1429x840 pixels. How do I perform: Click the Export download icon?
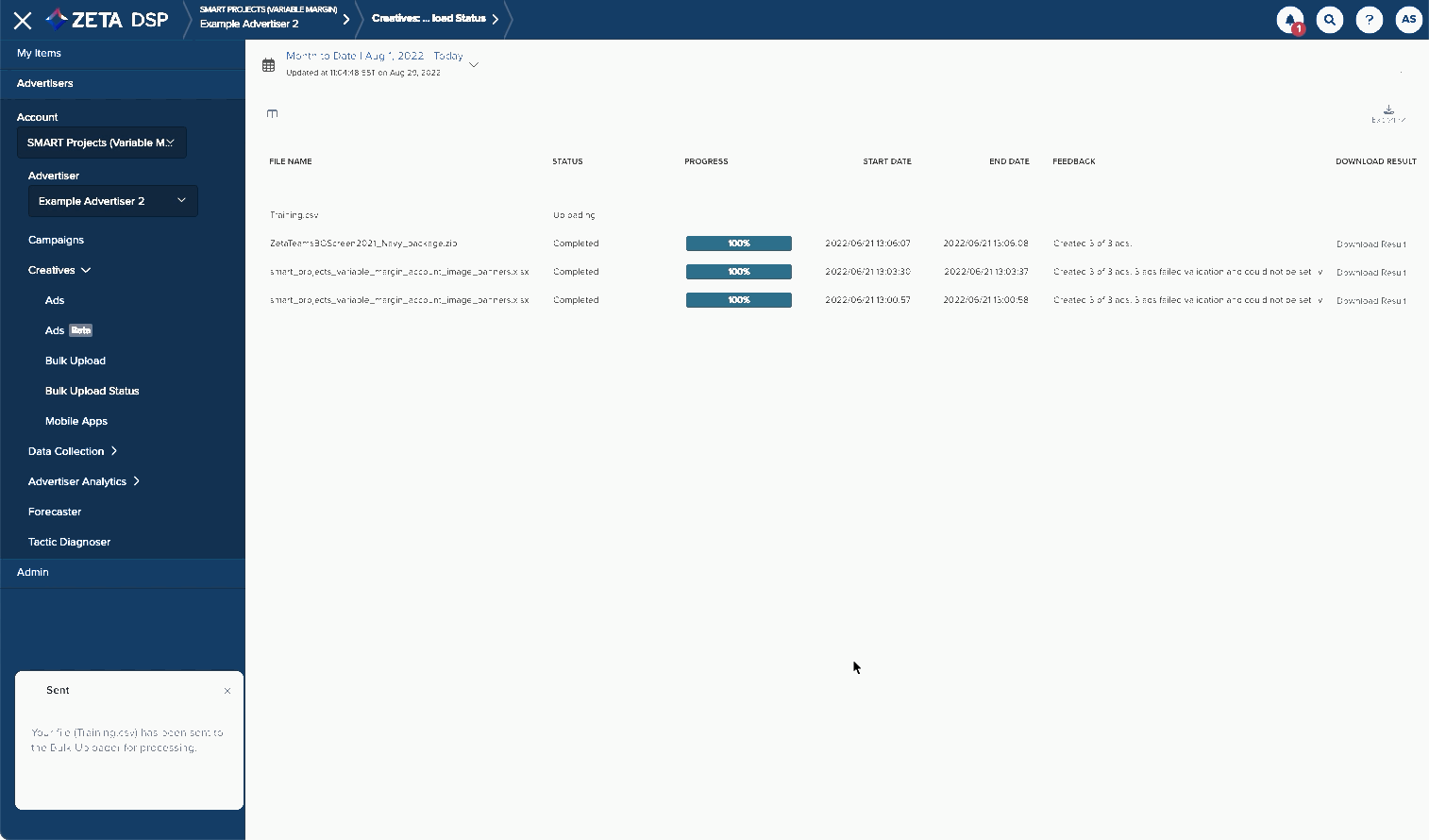coord(1388,113)
